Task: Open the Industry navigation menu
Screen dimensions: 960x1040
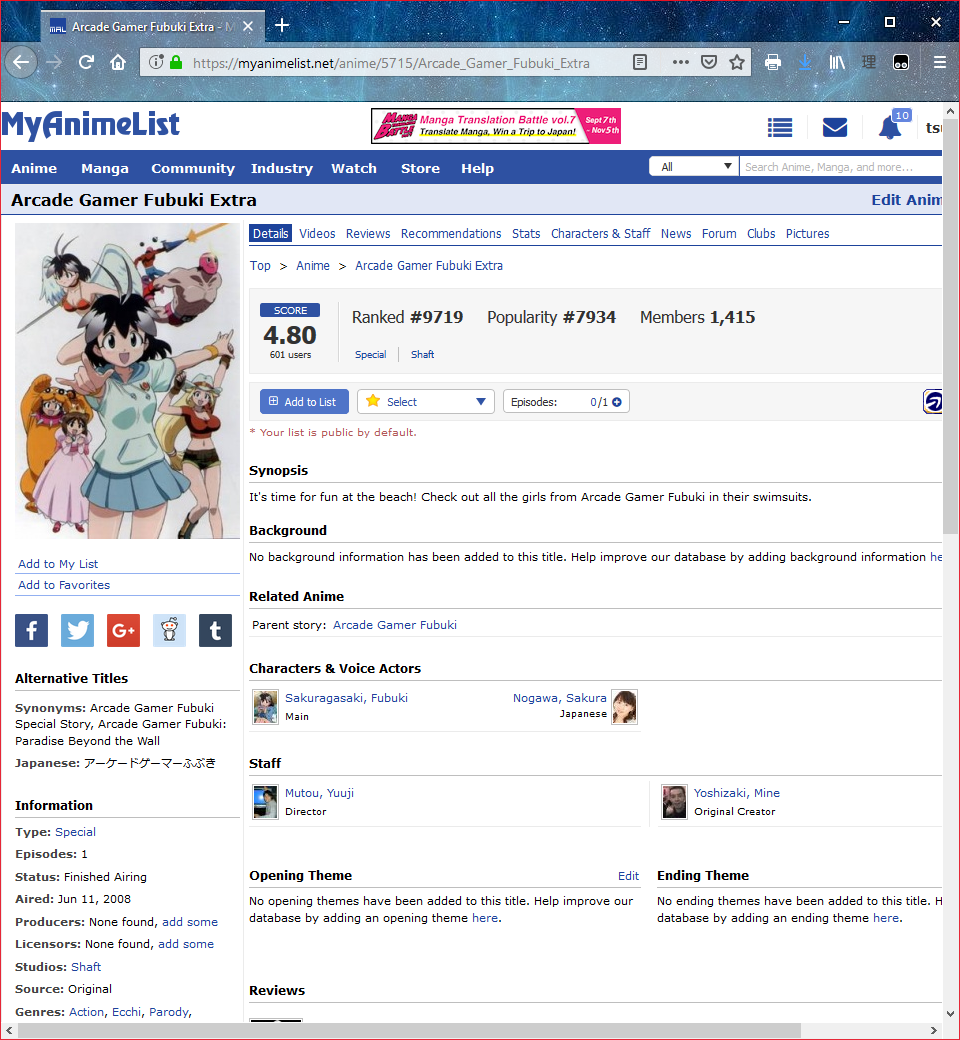Action: tap(282, 168)
